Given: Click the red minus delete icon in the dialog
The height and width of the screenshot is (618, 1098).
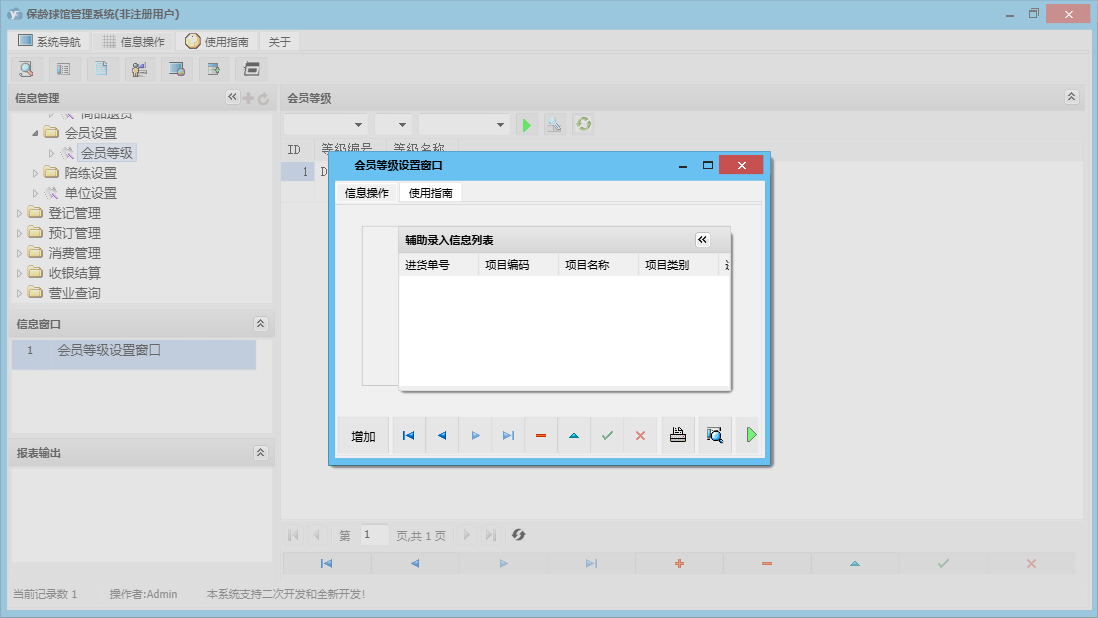Looking at the screenshot, I should (541, 436).
